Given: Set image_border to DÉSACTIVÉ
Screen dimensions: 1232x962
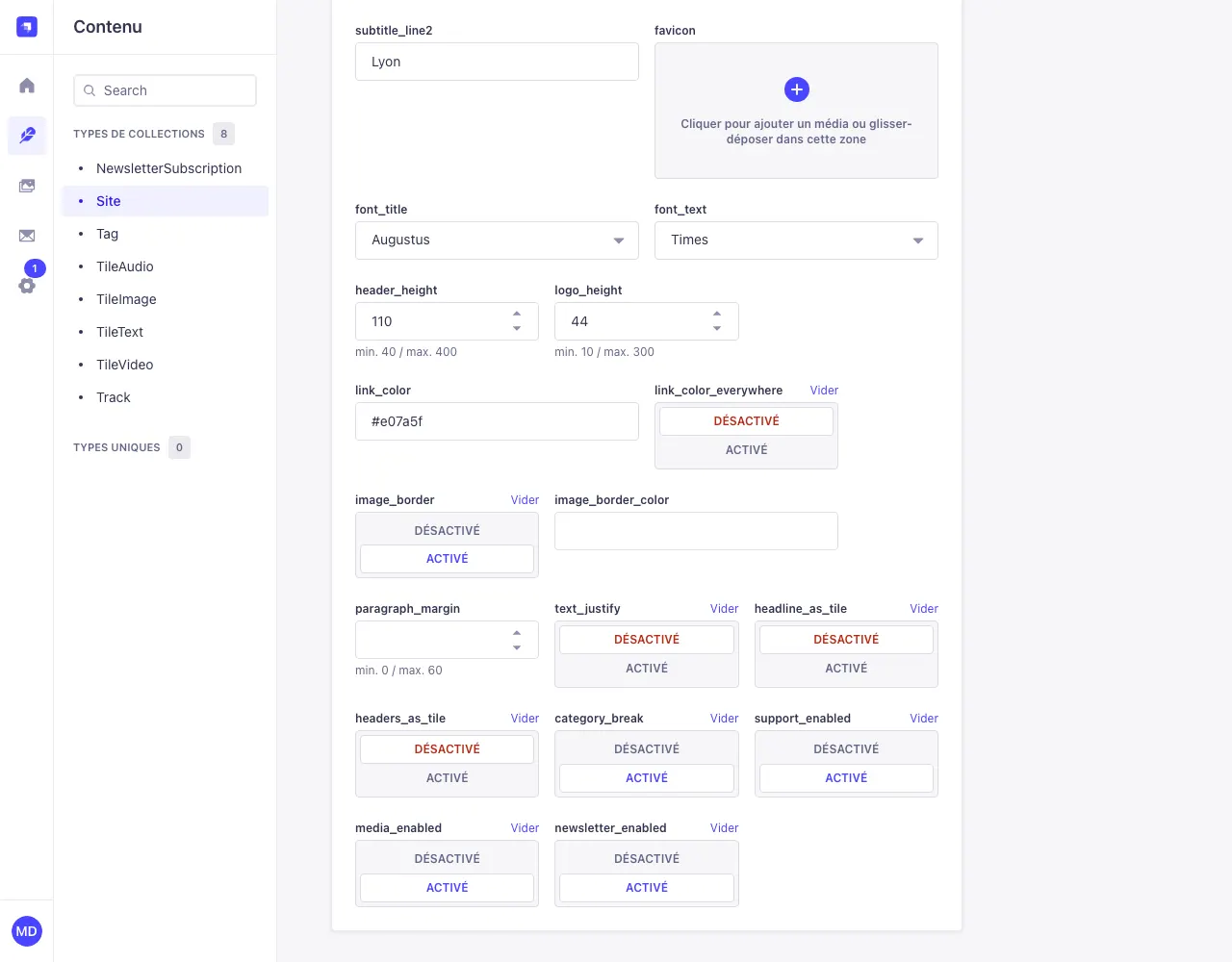Looking at the screenshot, I should point(447,531).
